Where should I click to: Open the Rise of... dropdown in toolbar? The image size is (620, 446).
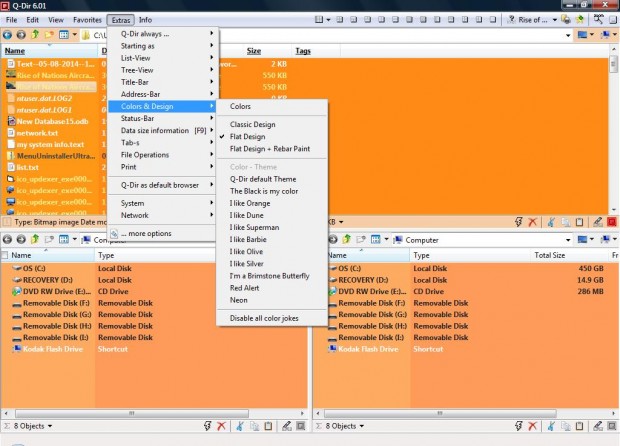[x=554, y=20]
